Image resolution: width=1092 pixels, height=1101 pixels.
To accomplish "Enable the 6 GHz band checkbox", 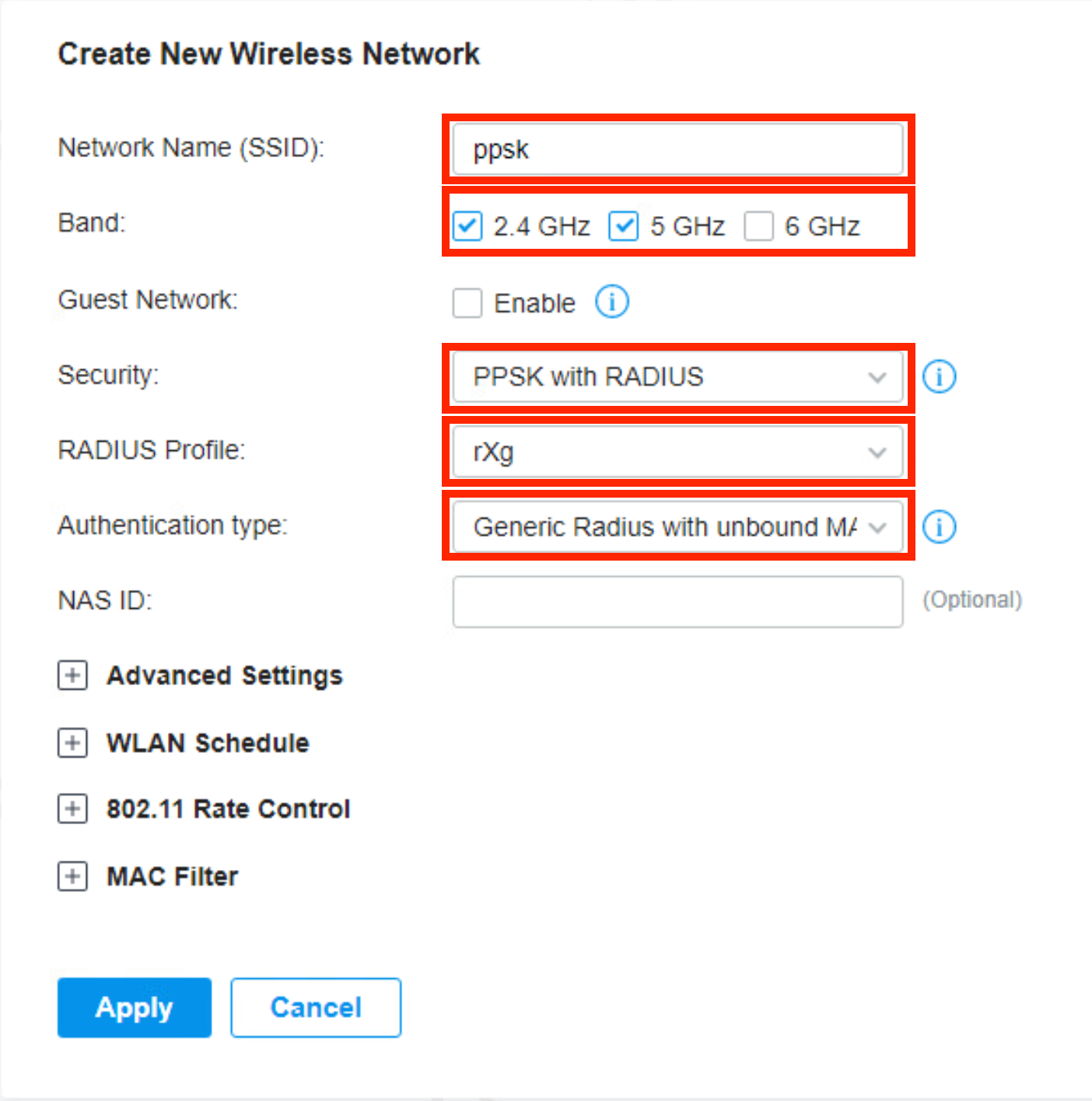I will pos(758,226).
